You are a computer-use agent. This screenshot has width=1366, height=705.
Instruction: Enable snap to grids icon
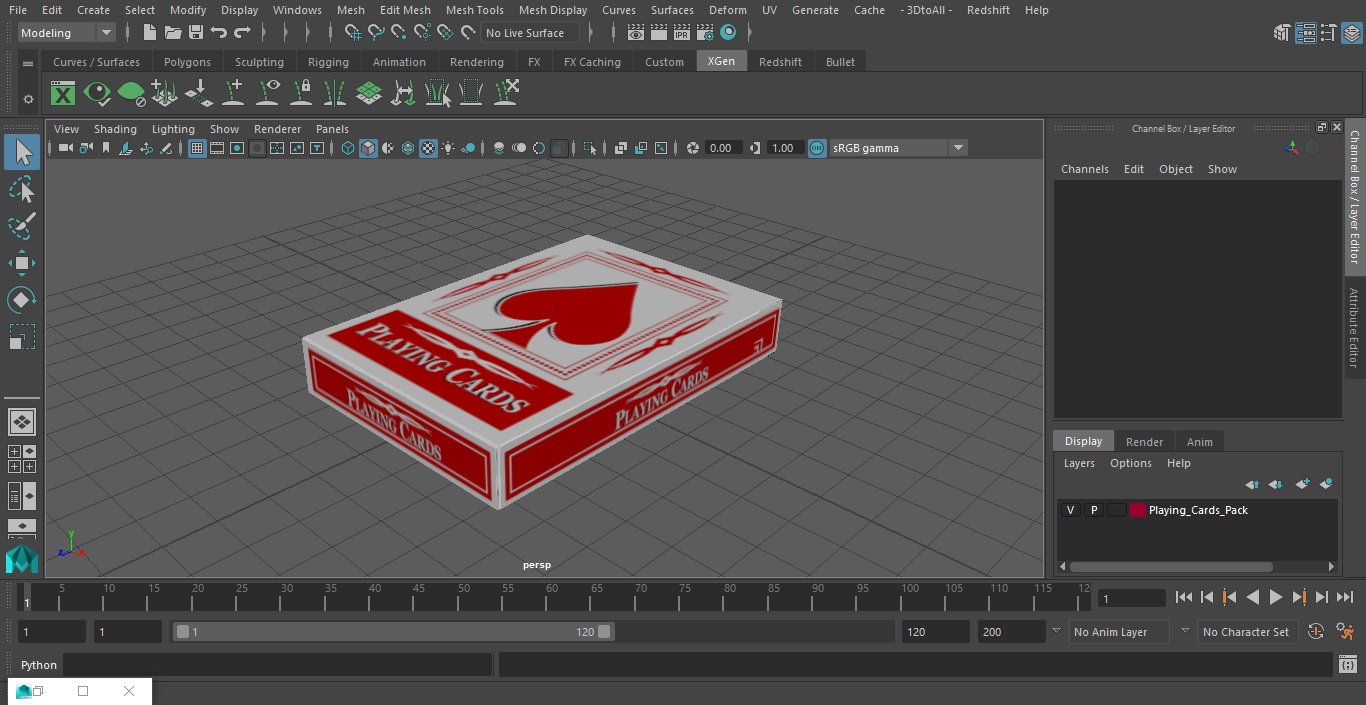click(x=353, y=33)
